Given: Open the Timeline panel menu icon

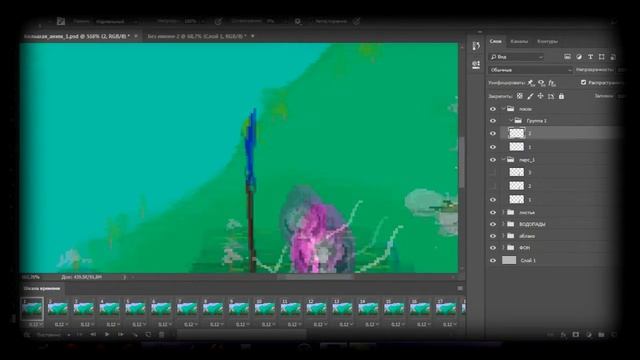Looking at the screenshot, I should [x=460, y=289].
